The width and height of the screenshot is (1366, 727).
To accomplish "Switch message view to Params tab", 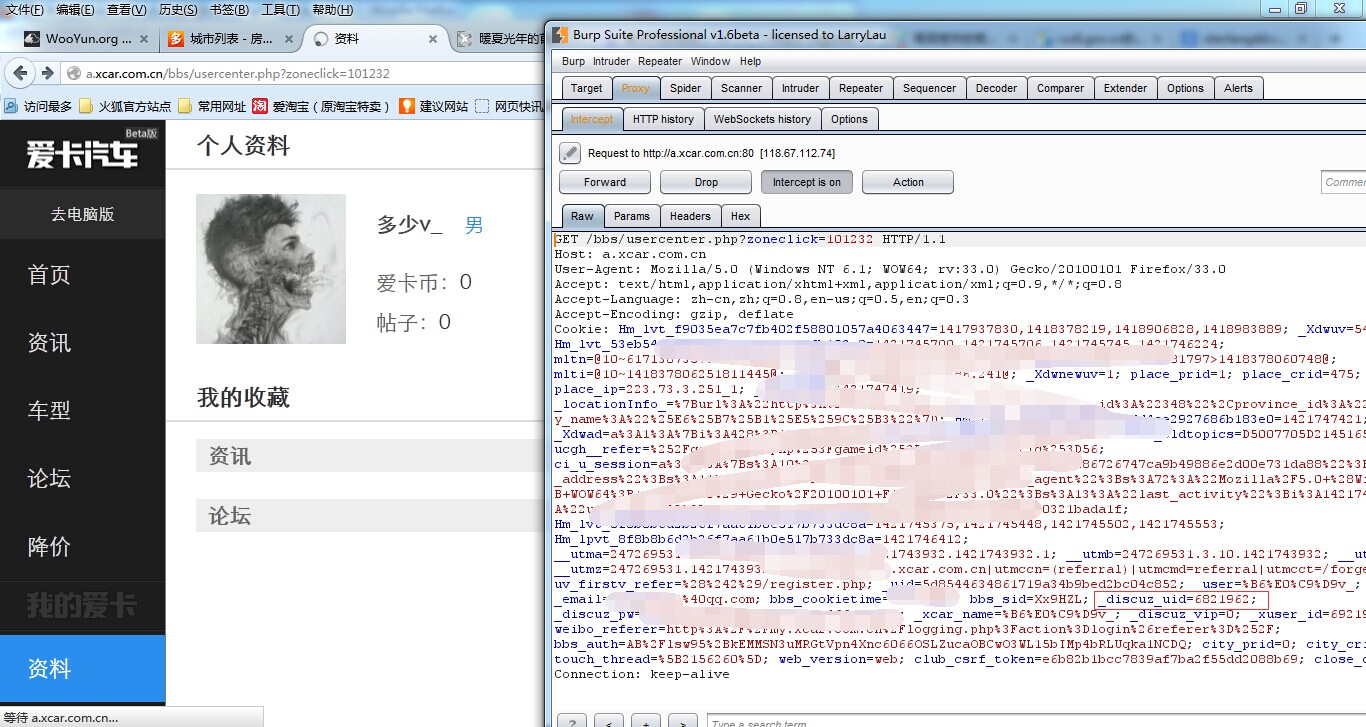I will (x=632, y=216).
